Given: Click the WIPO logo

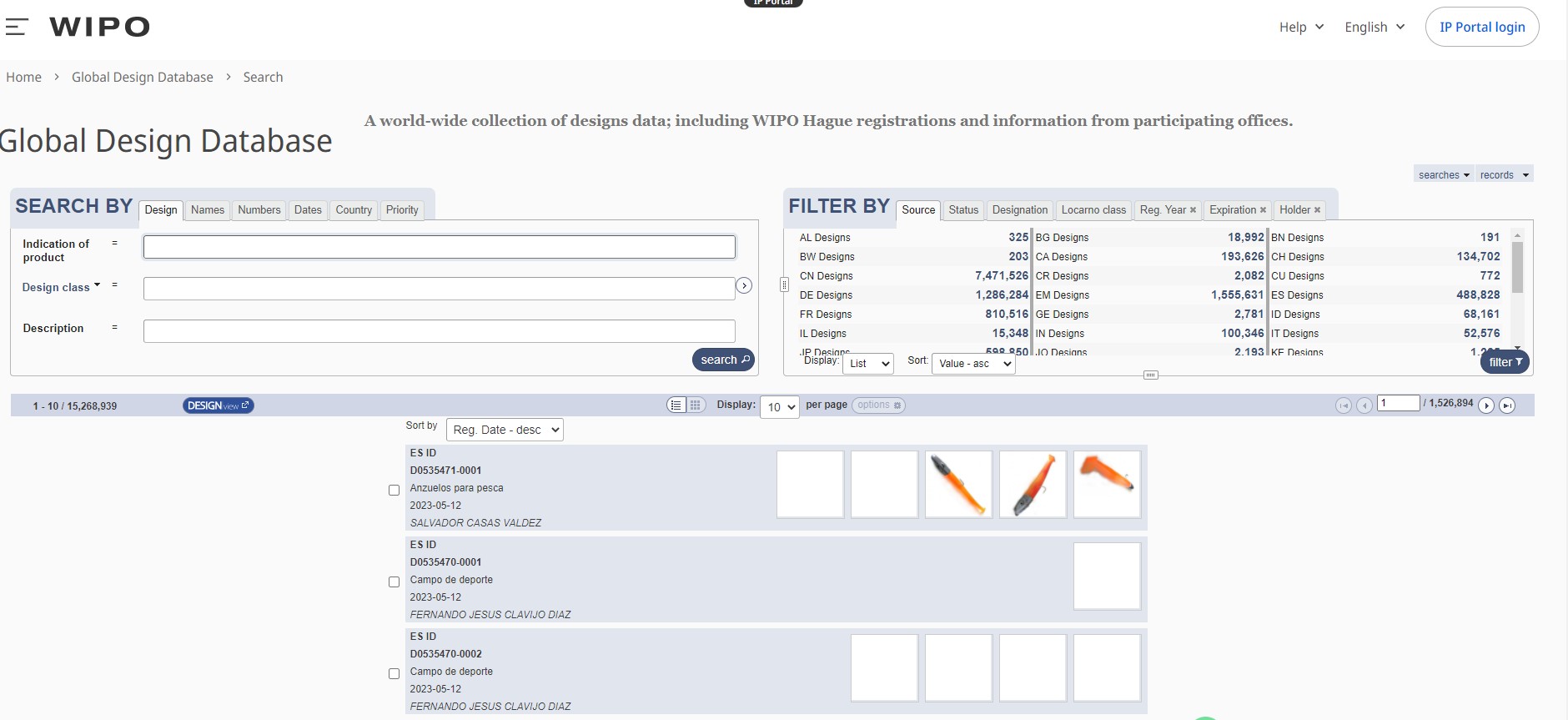Looking at the screenshot, I should (x=100, y=27).
